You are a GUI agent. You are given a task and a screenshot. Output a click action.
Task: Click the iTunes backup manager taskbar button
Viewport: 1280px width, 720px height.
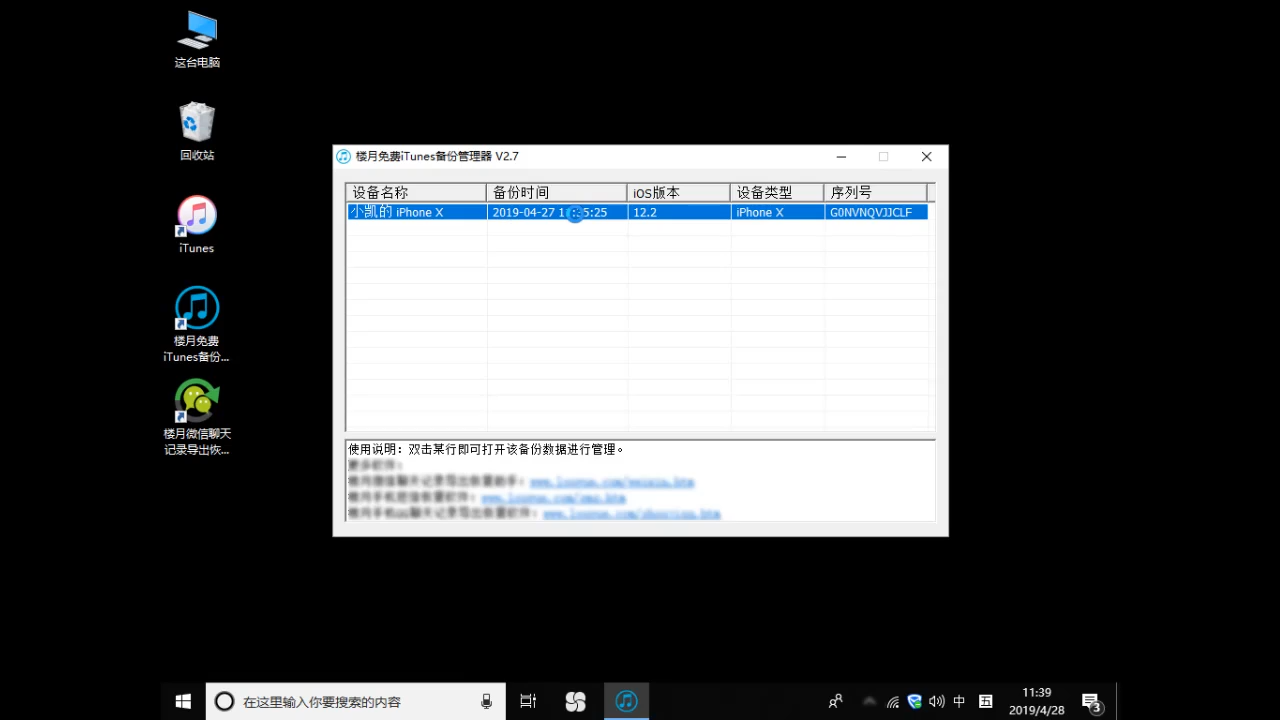[x=626, y=701]
